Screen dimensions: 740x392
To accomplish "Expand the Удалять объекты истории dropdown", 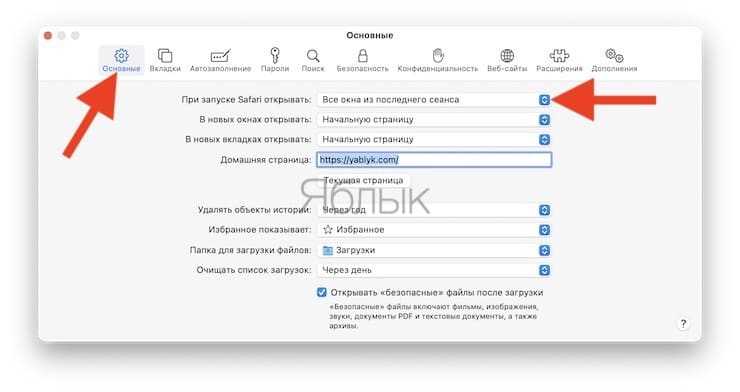I will [434, 210].
